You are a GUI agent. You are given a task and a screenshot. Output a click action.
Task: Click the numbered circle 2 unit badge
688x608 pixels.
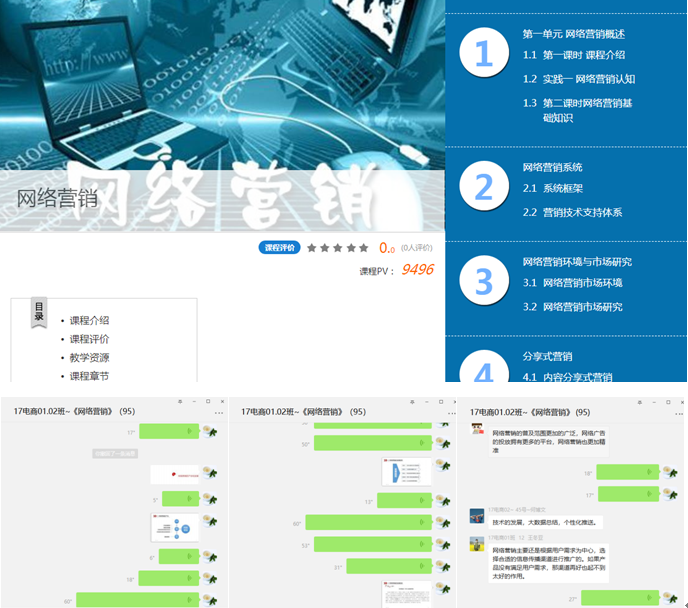point(484,187)
